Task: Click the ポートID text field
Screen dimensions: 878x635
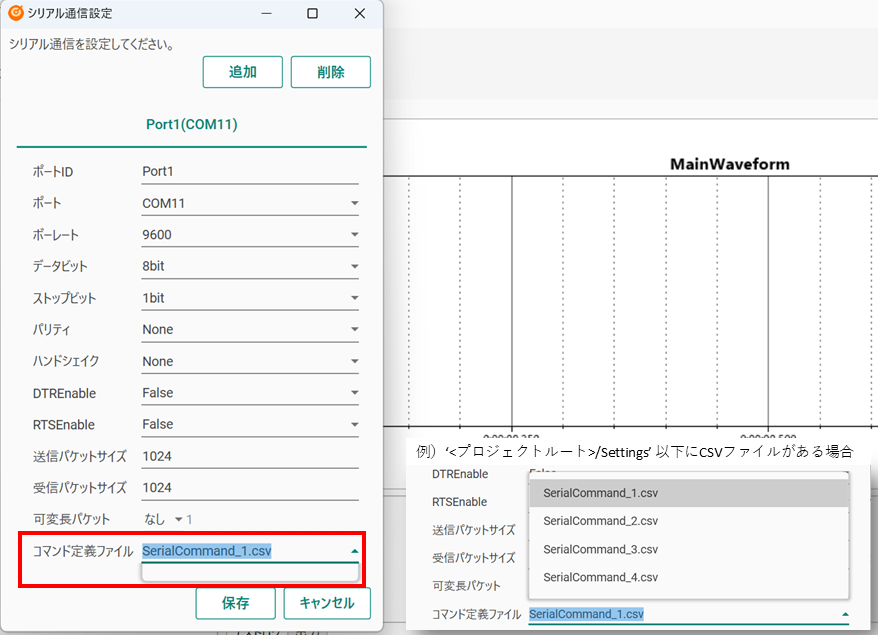Action: [x=249, y=171]
